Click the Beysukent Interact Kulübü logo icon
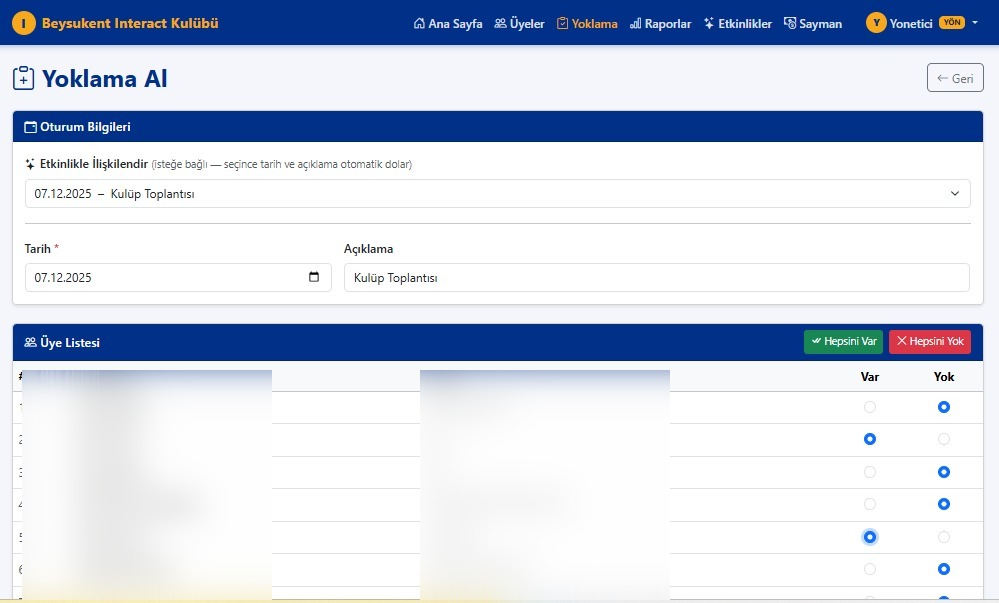This screenshot has width=999, height=603. point(24,23)
